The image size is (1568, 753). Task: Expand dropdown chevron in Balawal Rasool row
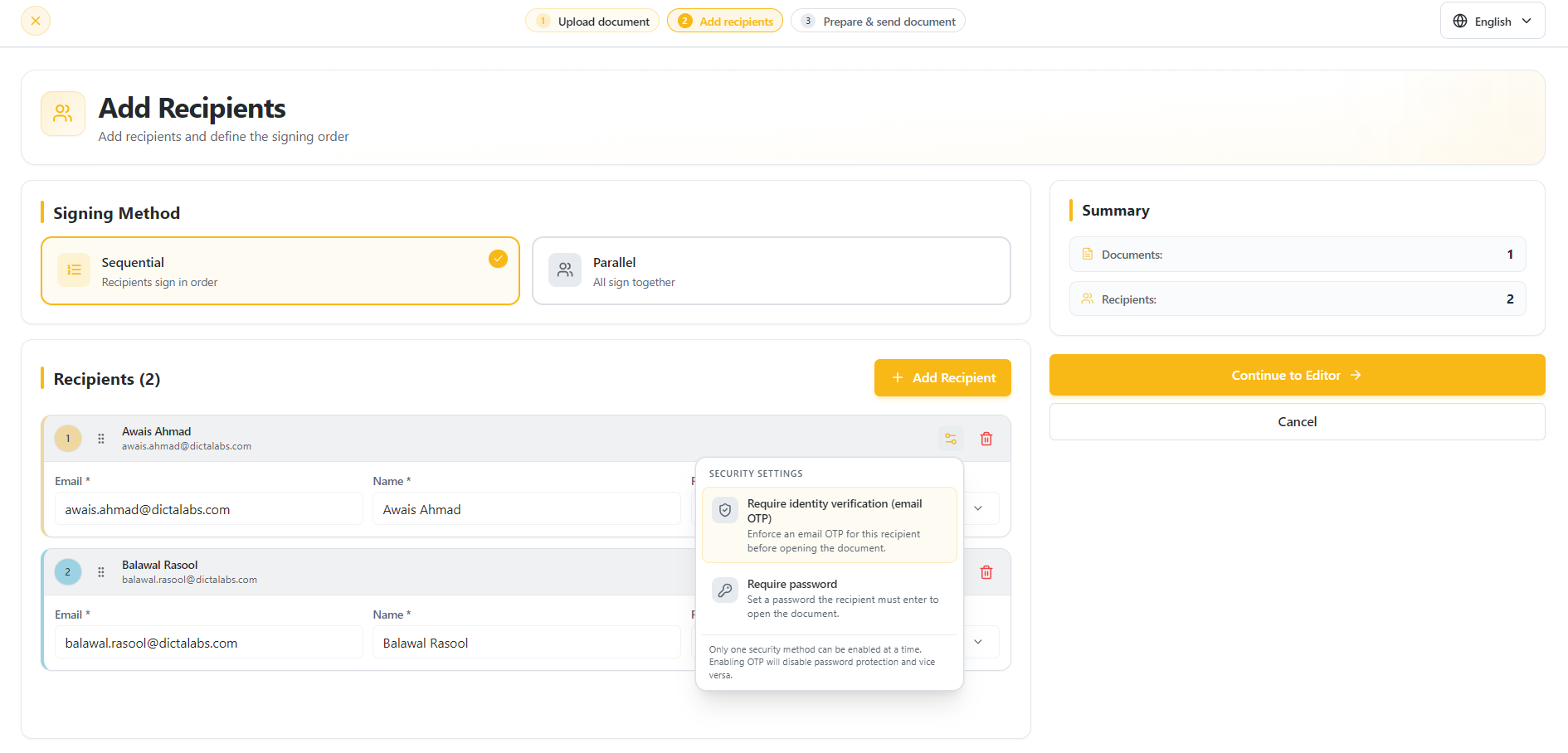(978, 642)
